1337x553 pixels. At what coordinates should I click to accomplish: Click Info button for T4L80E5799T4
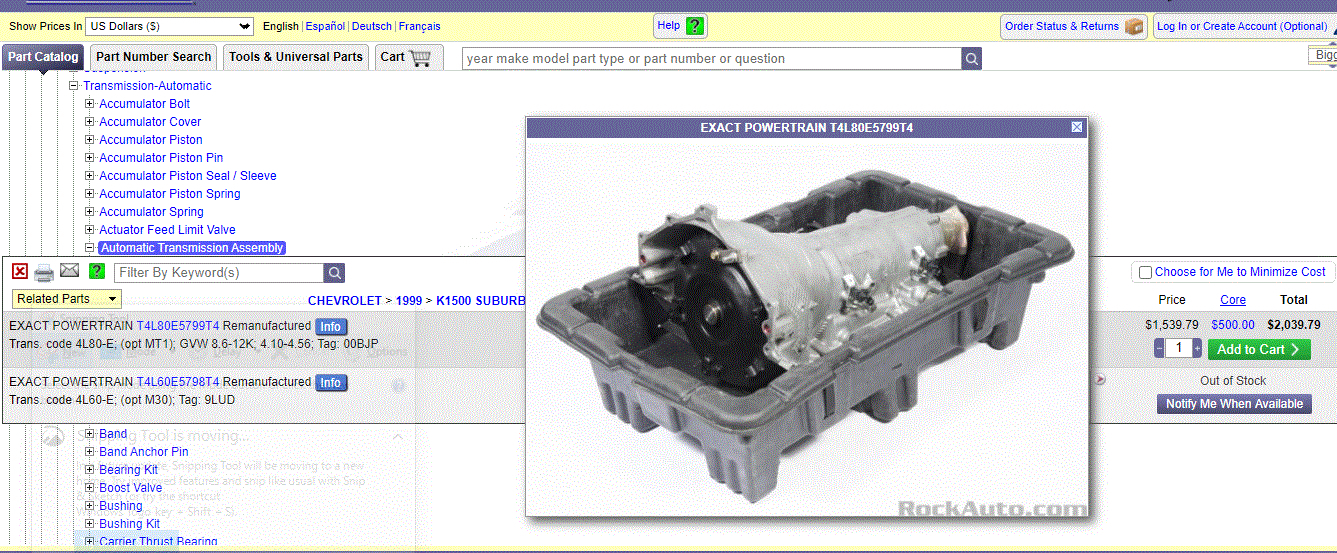click(331, 327)
